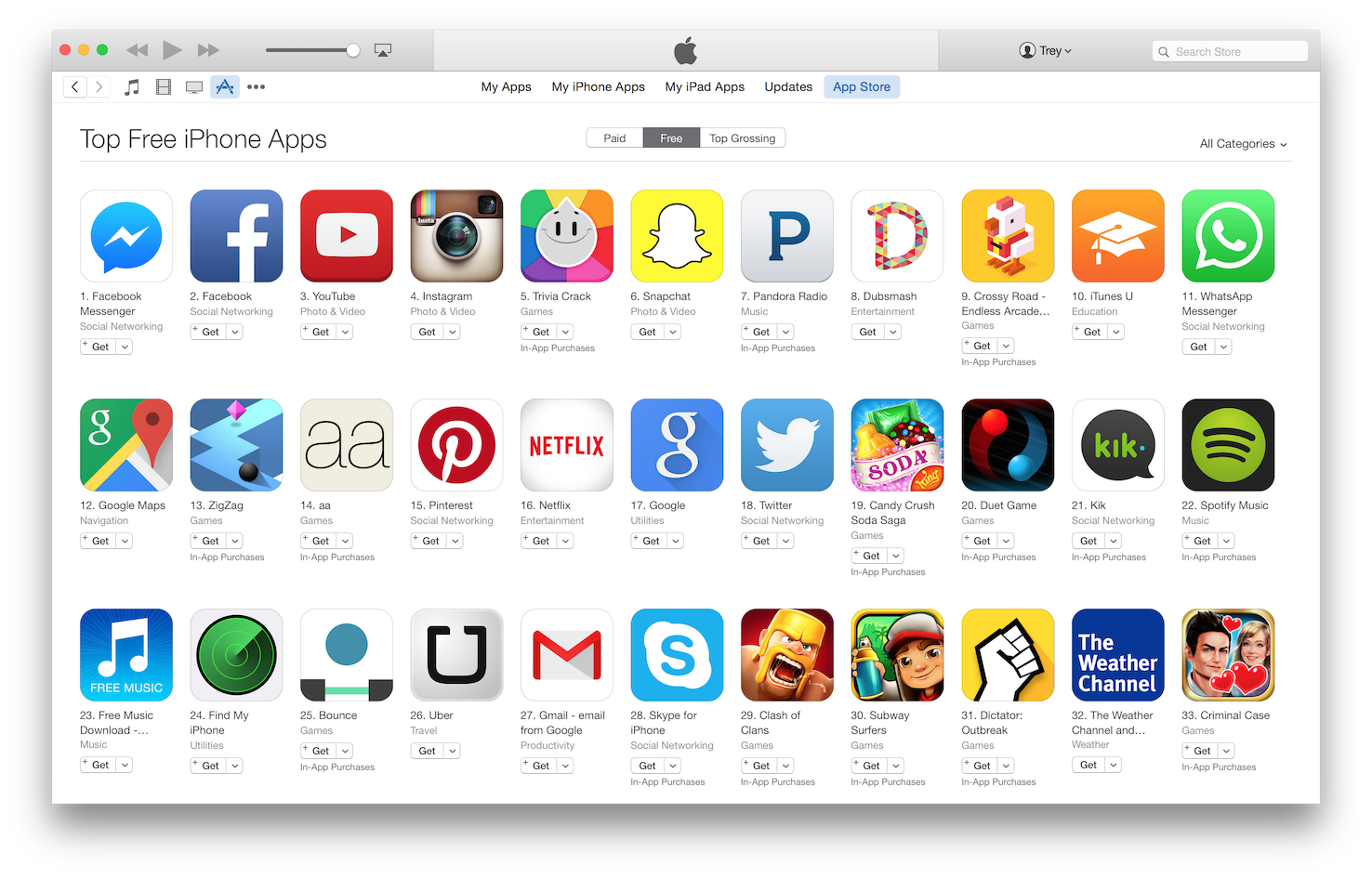The width and height of the screenshot is (1372, 878).
Task: Switch to Movies library icon
Action: pos(164,87)
